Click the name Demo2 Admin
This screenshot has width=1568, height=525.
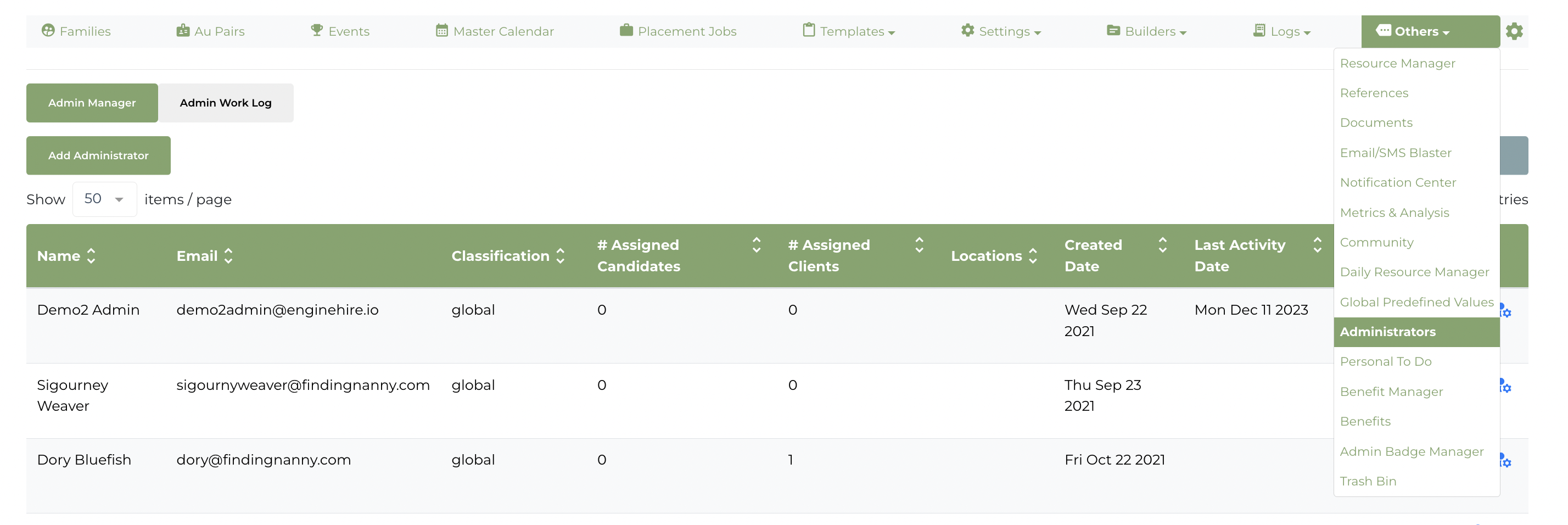(88, 310)
